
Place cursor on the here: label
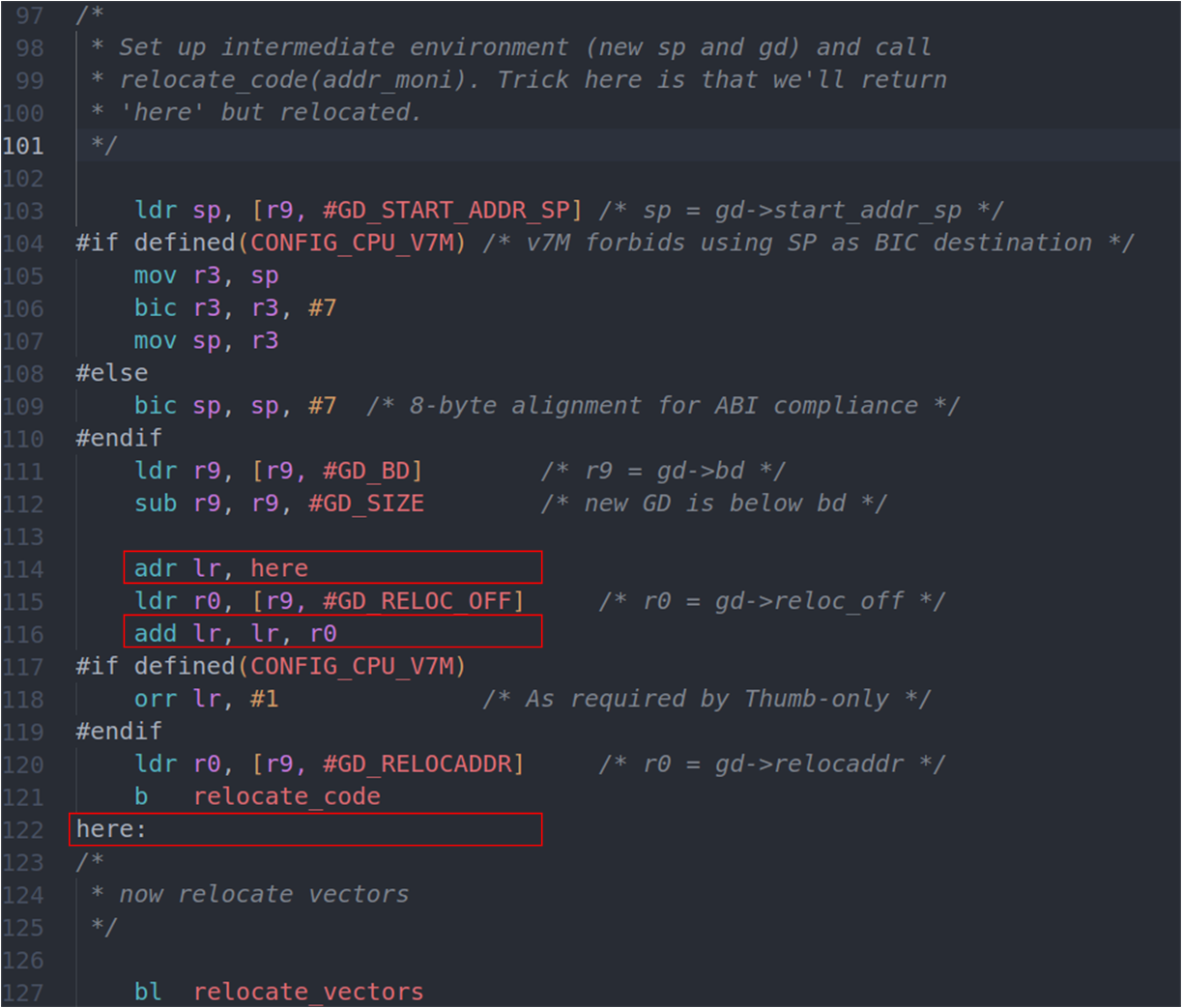click(111, 829)
